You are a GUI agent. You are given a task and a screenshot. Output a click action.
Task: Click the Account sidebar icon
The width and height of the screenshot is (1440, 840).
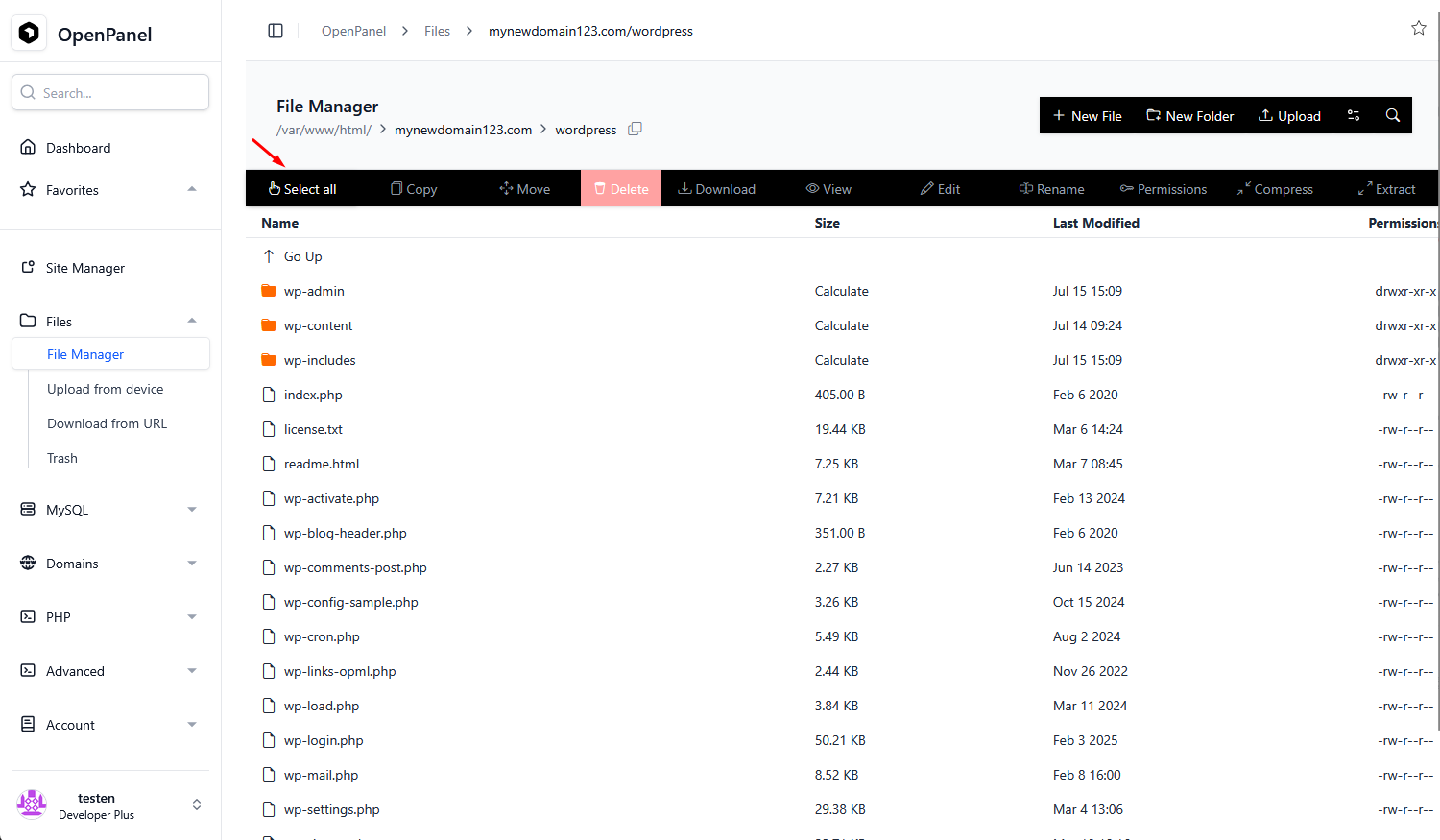coord(28,724)
